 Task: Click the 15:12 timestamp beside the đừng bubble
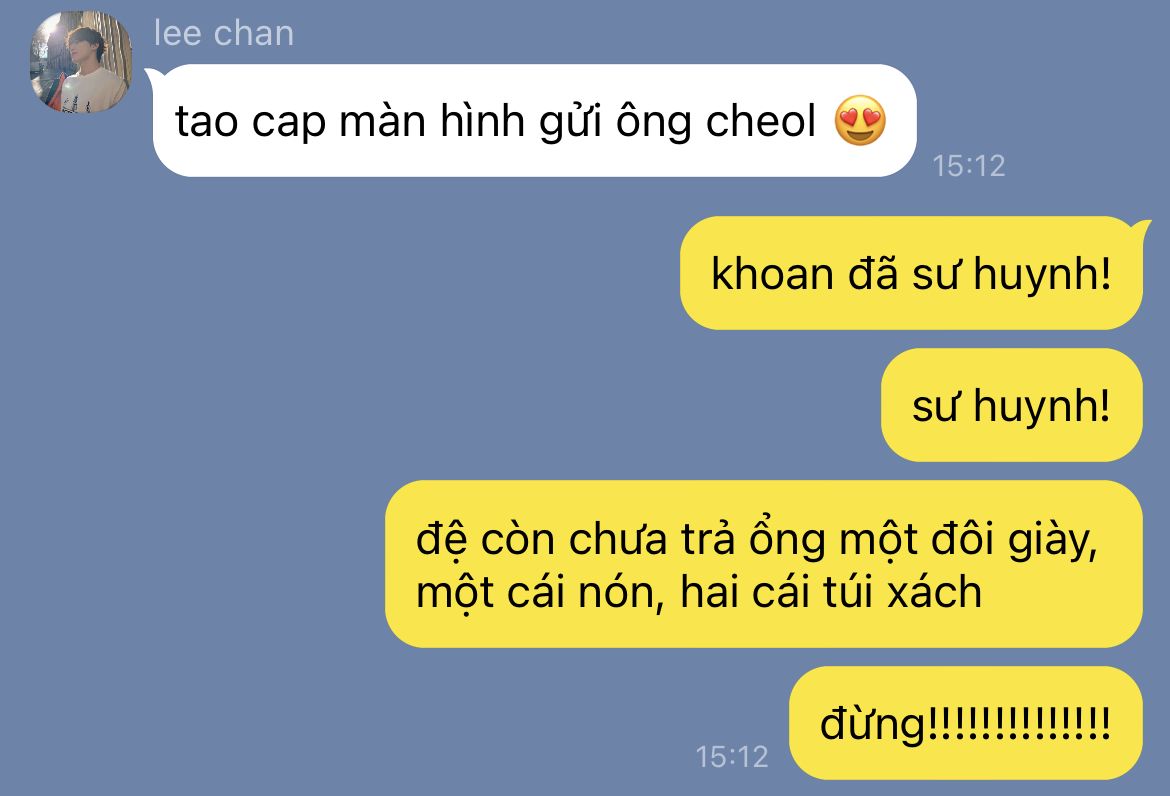point(731,756)
